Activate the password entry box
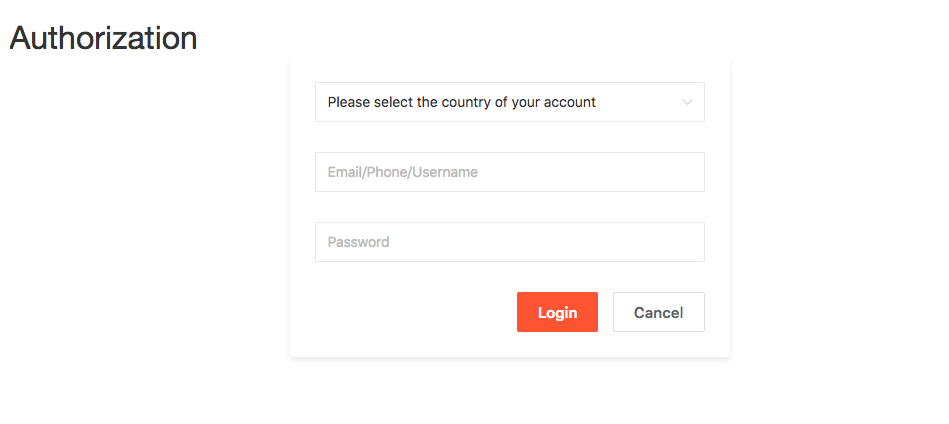Viewport: 949px width, 424px height. [509, 242]
